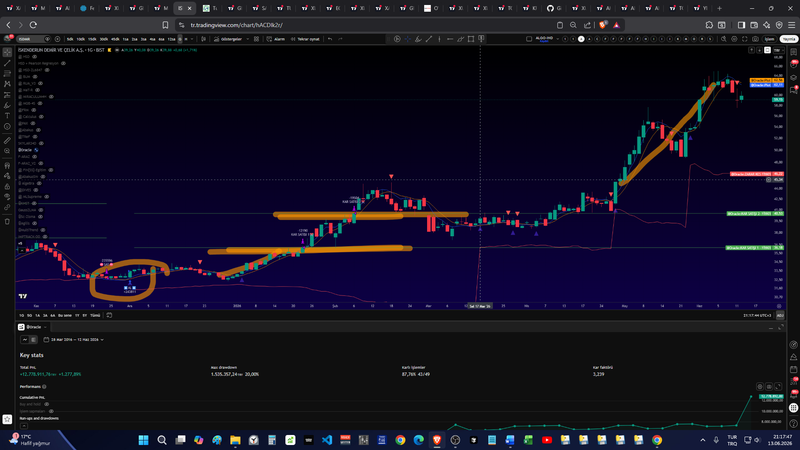Click the Göstergeler indicators button
The width and height of the screenshot is (800, 450).
tap(228, 39)
